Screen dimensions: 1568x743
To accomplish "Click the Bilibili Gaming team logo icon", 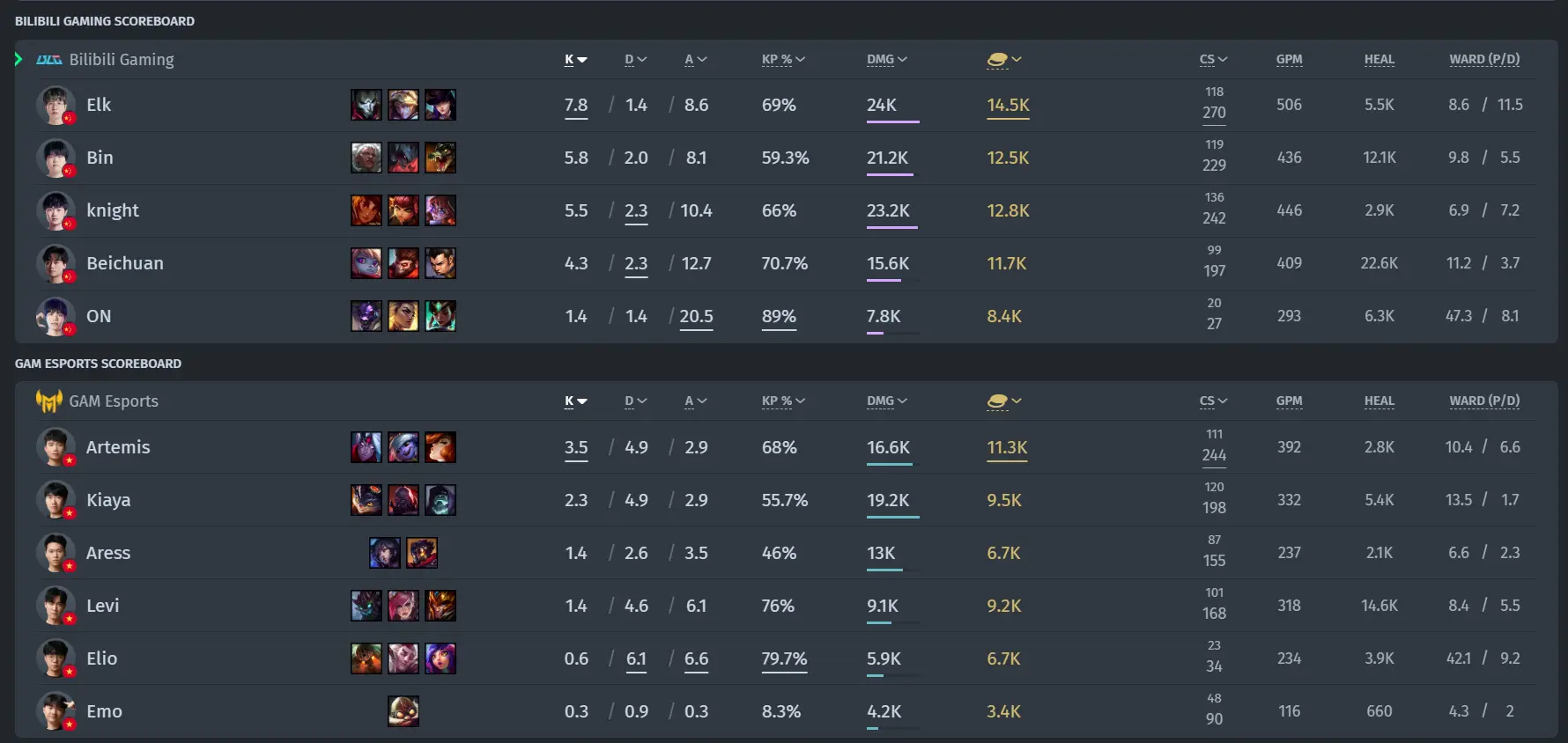I will click(48, 60).
